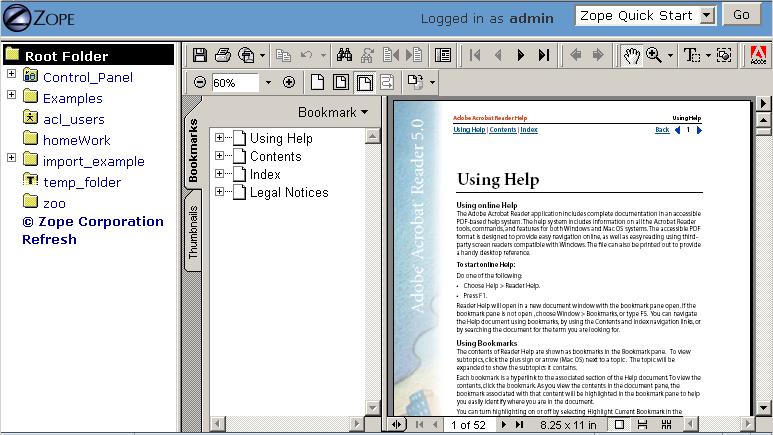Open the Text Select tool dropdown arrow

708,55
